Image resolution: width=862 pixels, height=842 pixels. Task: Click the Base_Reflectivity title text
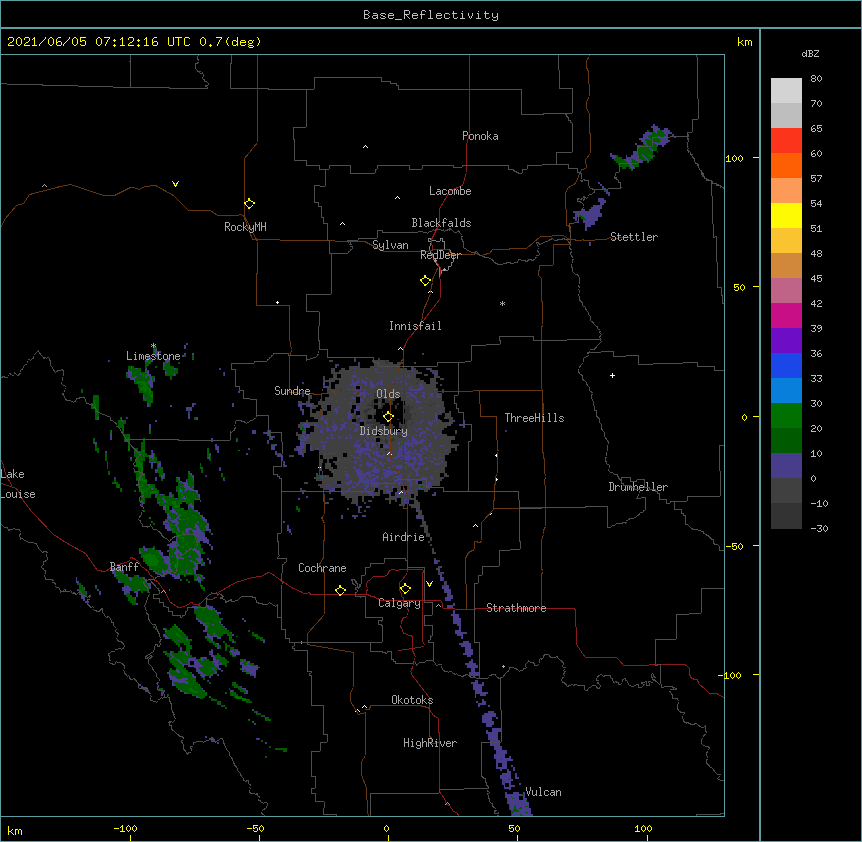pyautogui.click(x=431, y=15)
